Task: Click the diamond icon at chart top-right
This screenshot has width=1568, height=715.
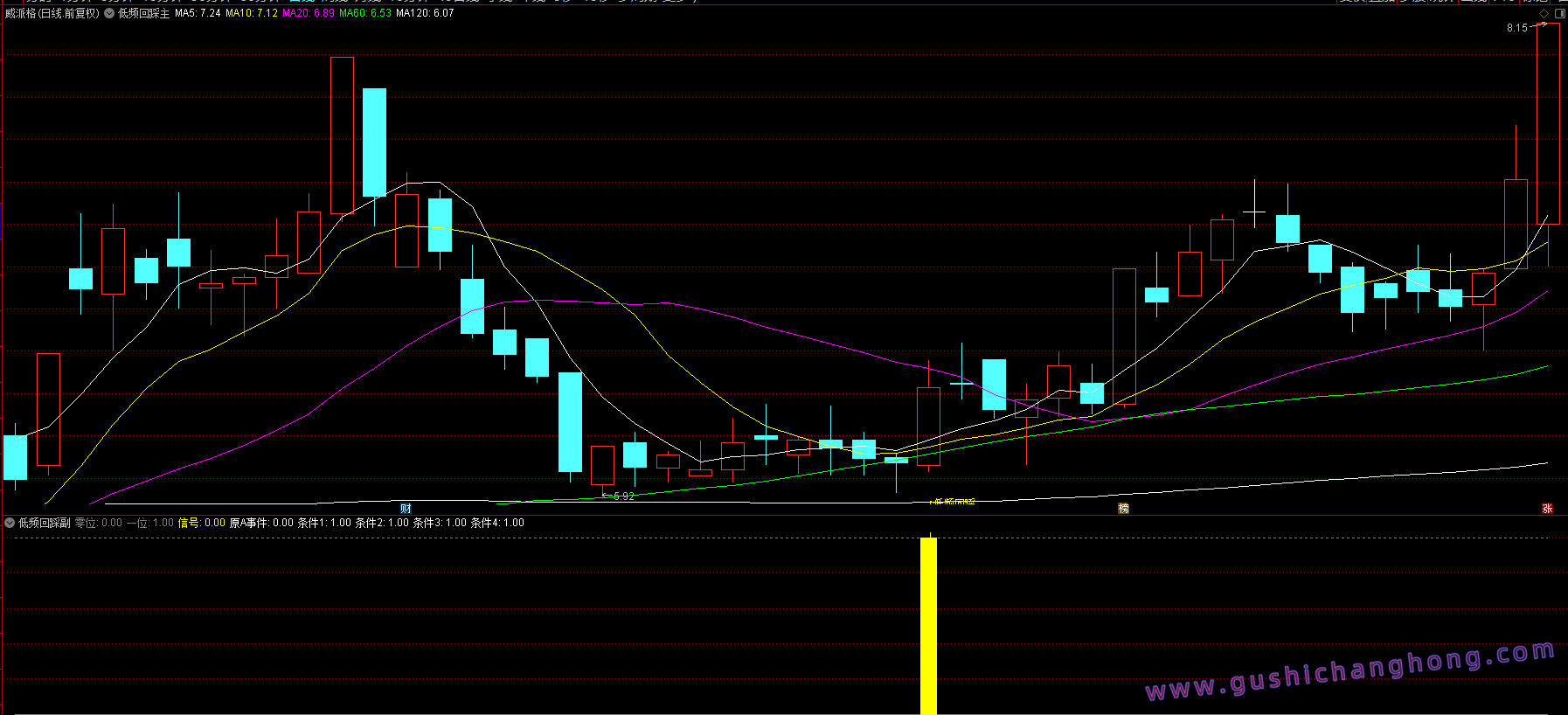Action: tap(1544, 14)
